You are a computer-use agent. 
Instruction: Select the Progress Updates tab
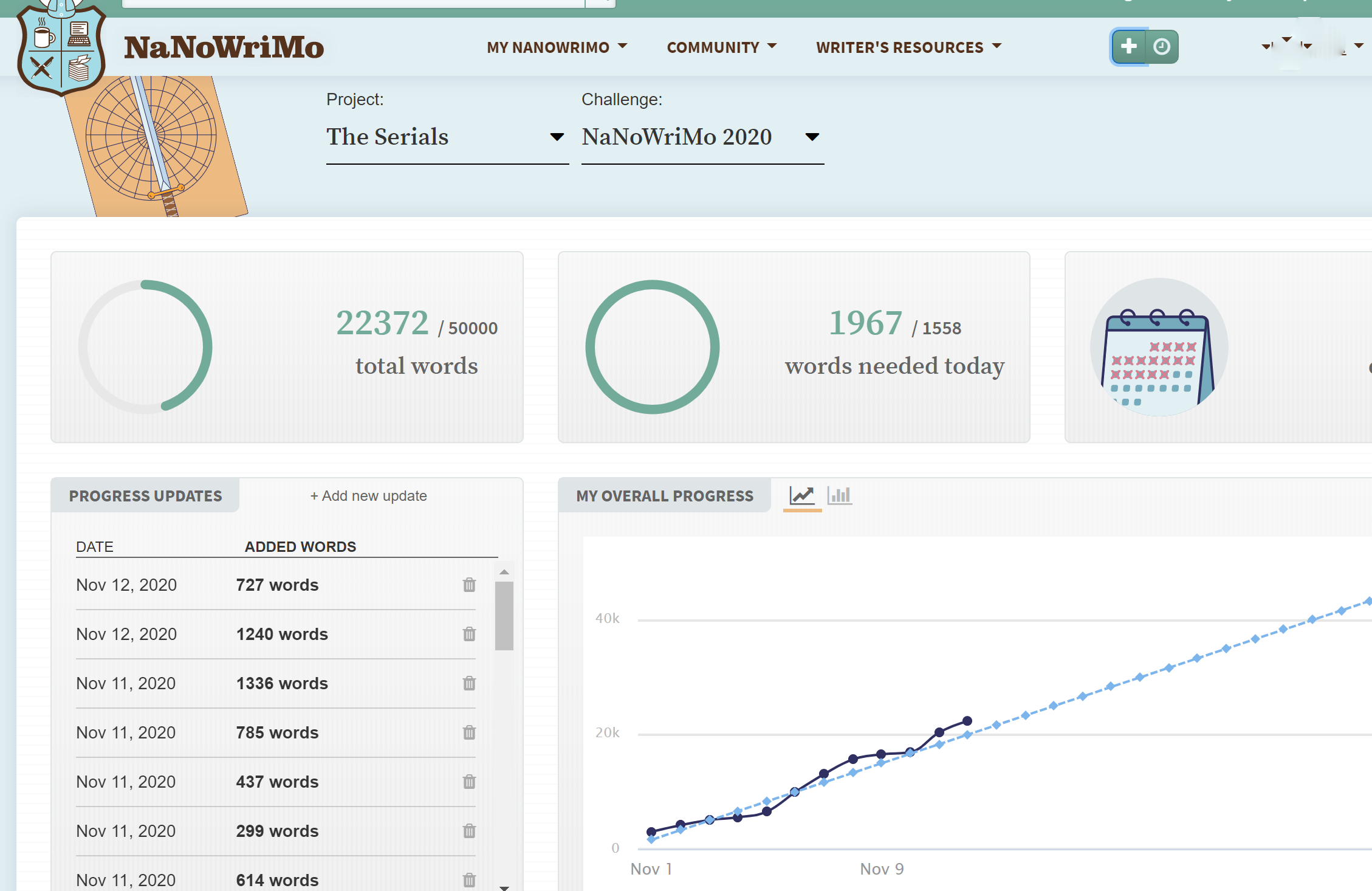145,496
